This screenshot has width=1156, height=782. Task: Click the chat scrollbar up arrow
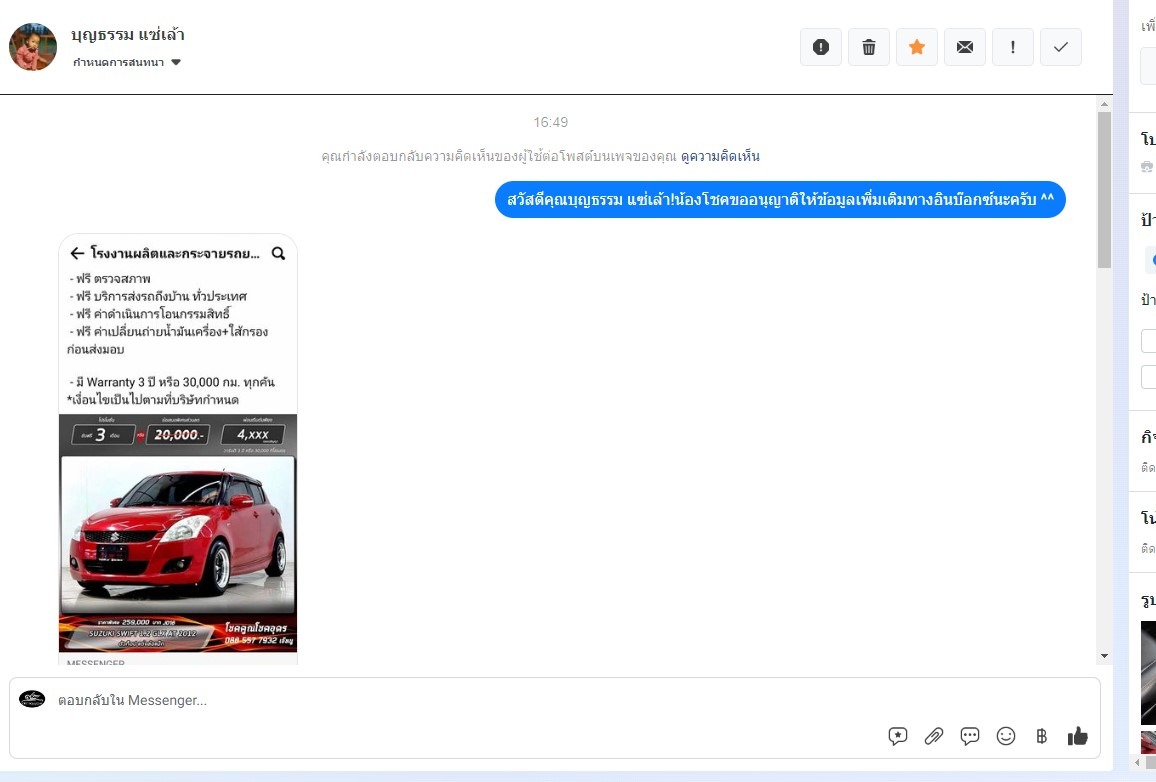coord(1104,104)
